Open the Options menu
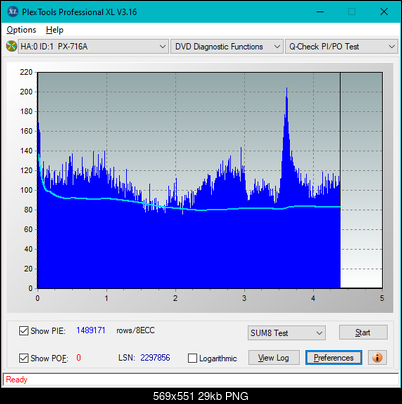 [21, 30]
